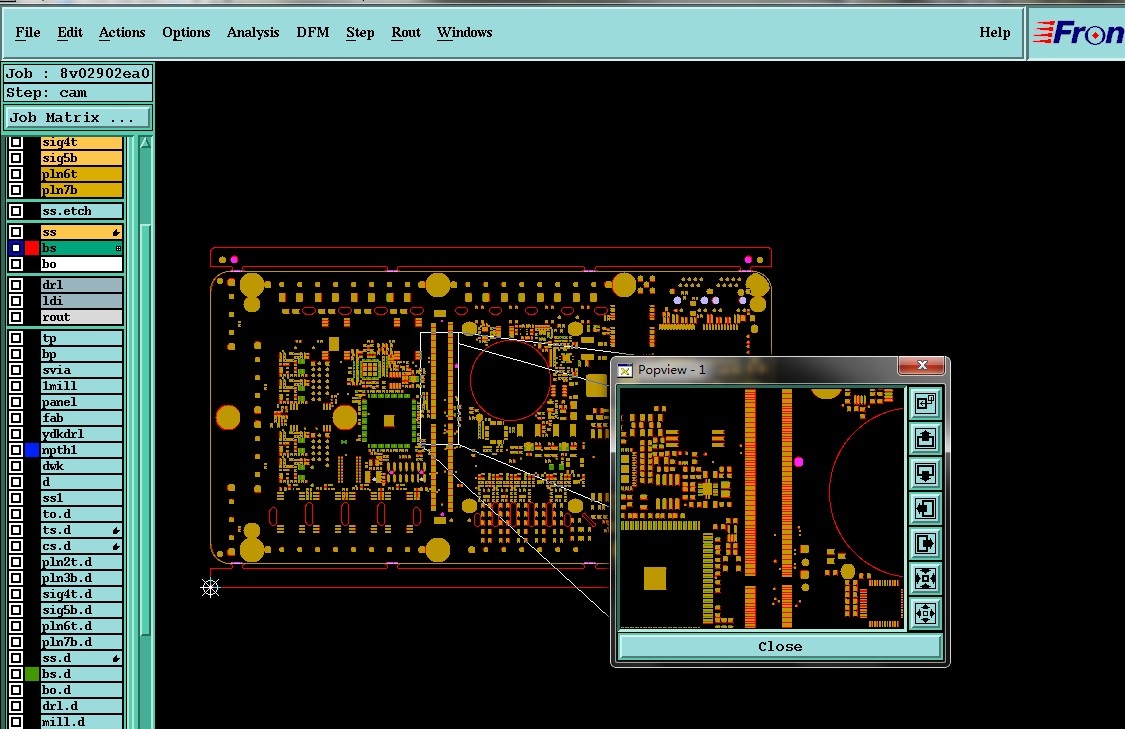
Task: Click the Job Matrix button
Action: pos(77,118)
